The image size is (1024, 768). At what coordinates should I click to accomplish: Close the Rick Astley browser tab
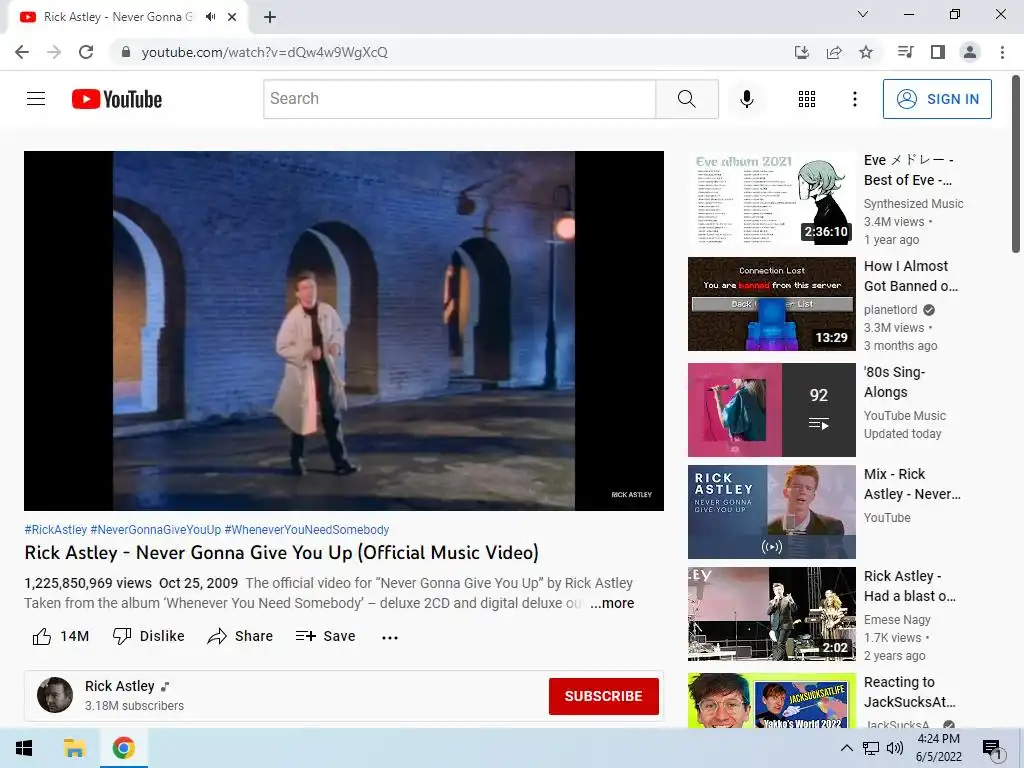[232, 17]
